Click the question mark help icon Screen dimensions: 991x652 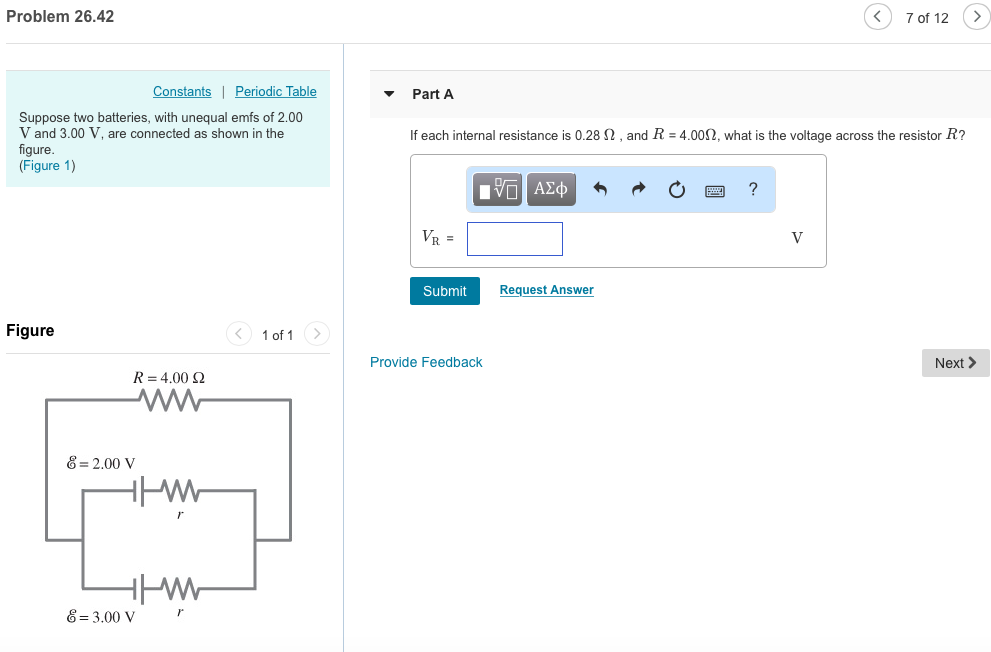pyautogui.click(x=752, y=189)
